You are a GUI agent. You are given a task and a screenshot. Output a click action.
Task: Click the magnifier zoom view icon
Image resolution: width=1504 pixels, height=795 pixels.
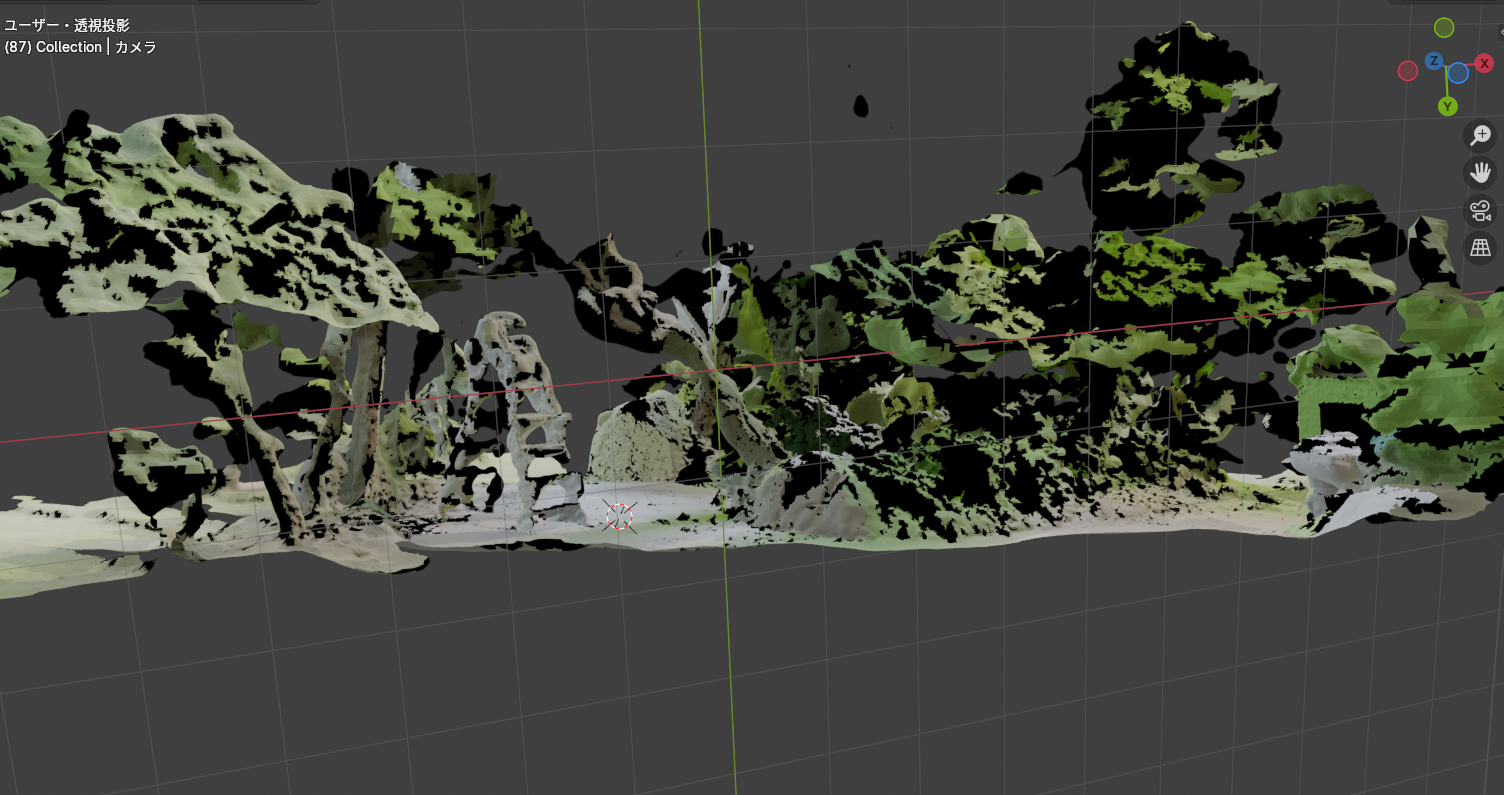tap(1481, 135)
